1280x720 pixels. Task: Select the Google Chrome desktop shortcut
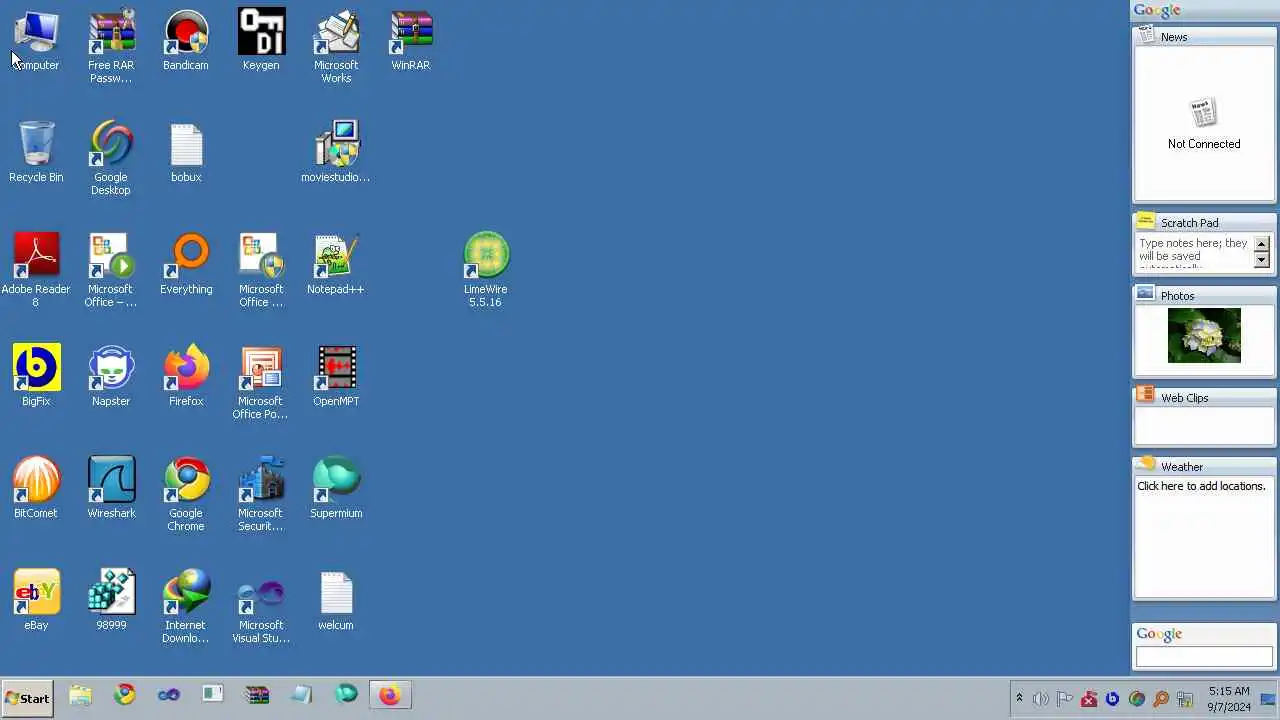click(186, 494)
